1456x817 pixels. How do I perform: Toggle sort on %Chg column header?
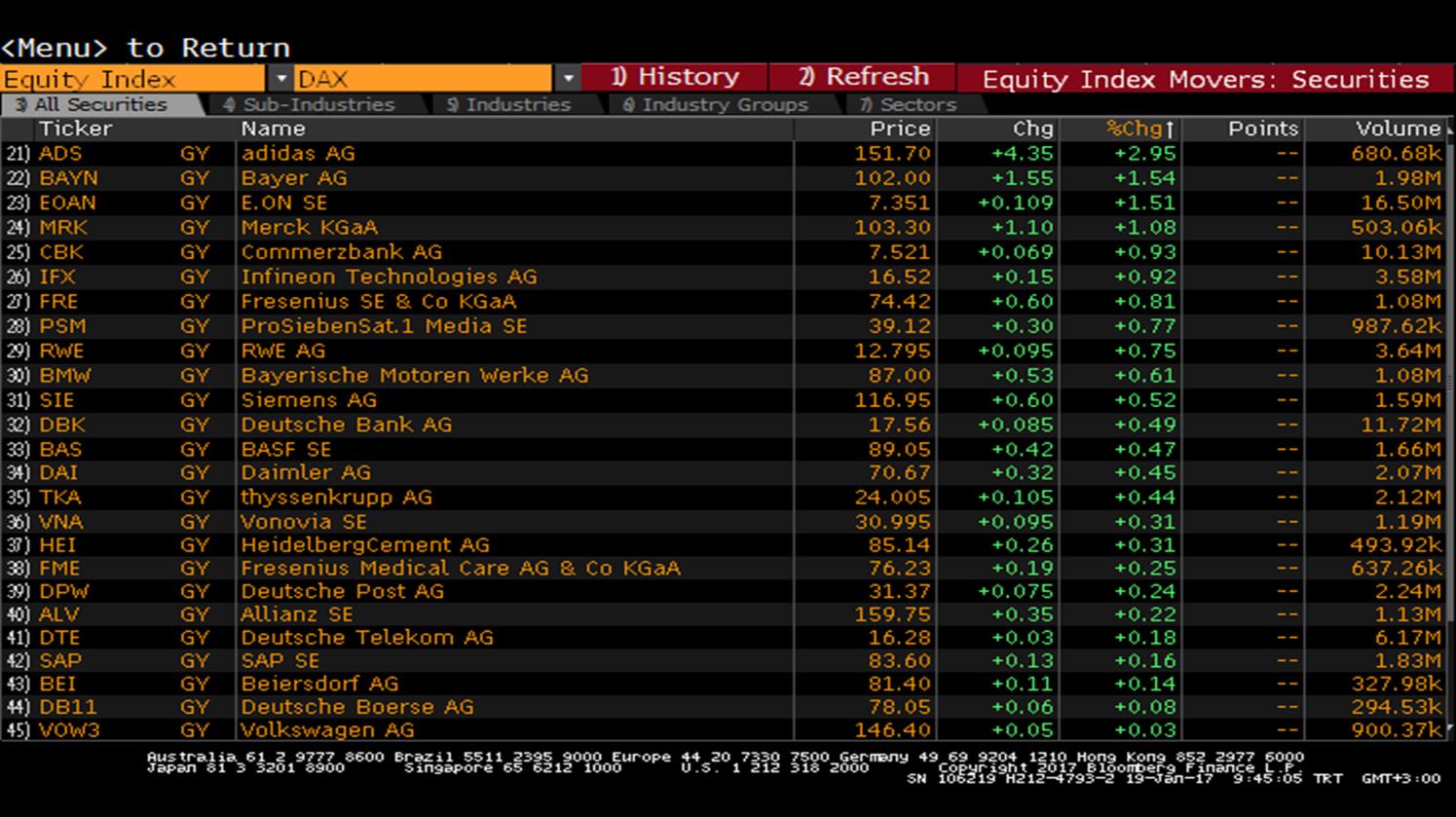1140,129
